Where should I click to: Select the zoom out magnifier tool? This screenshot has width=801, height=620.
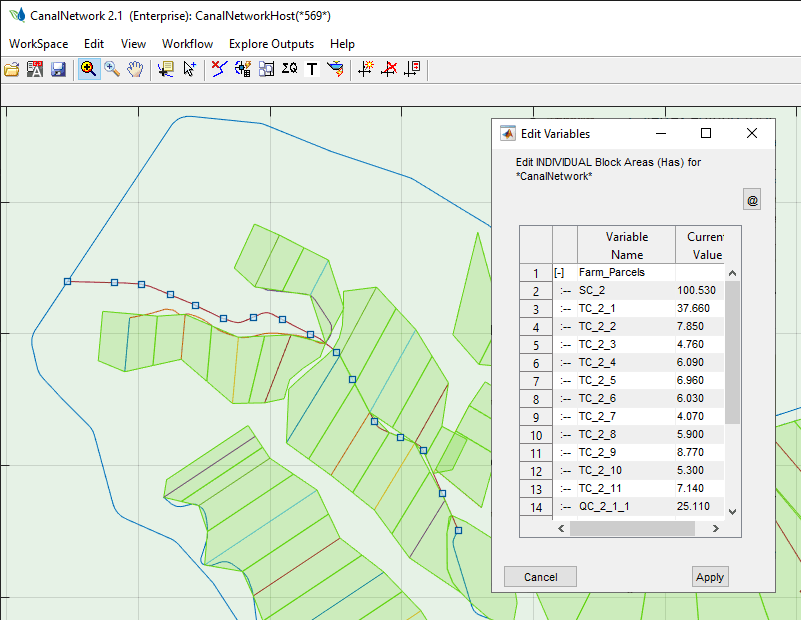coord(112,69)
